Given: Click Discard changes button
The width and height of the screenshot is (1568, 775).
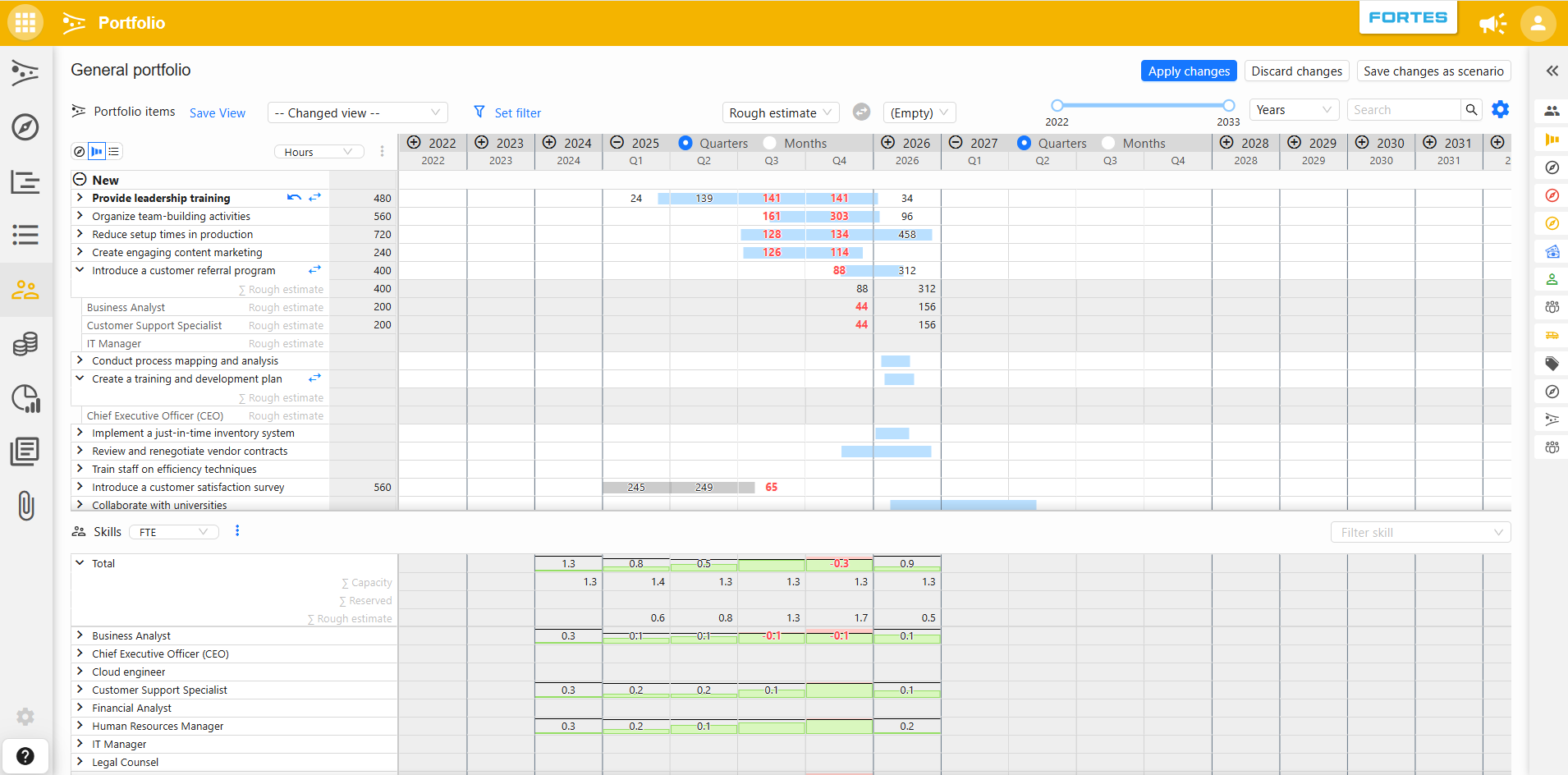Looking at the screenshot, I should pos(1297,71).
